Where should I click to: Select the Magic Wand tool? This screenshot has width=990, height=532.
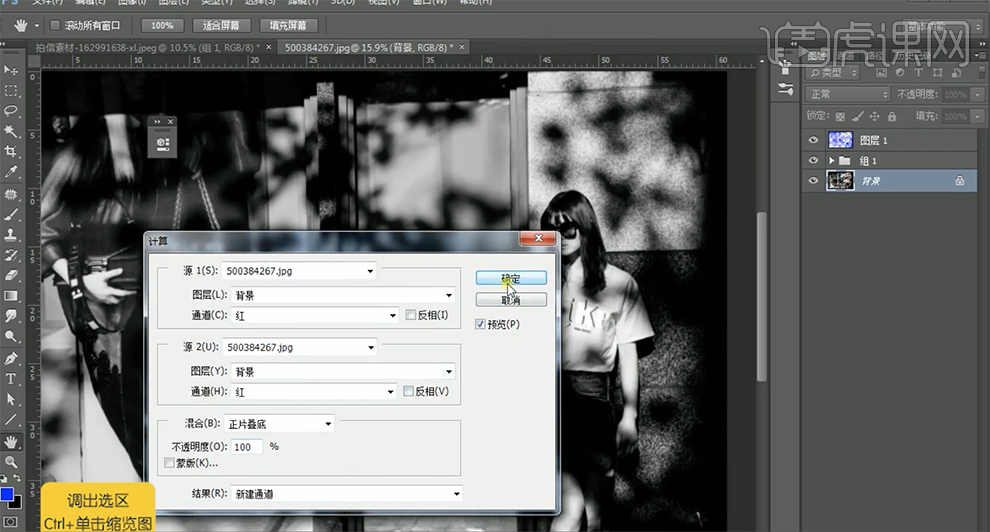click(x=11, y=131)
